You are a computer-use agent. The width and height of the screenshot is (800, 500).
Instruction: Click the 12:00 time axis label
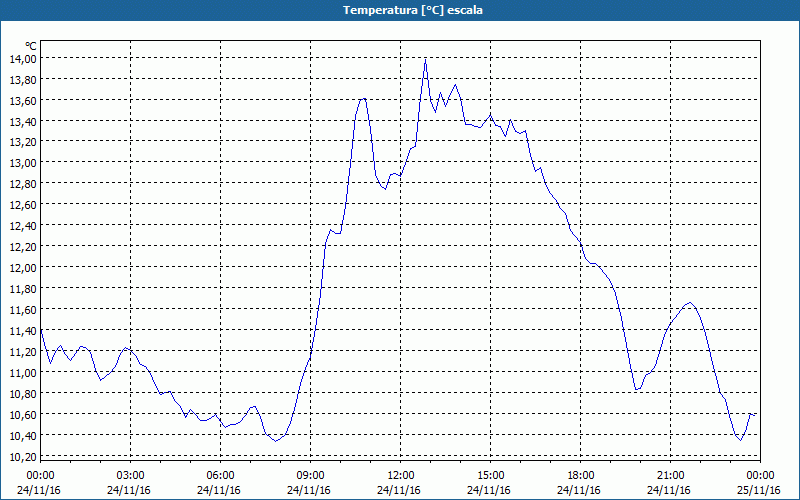pyautogui.click(x=401, y=476)
